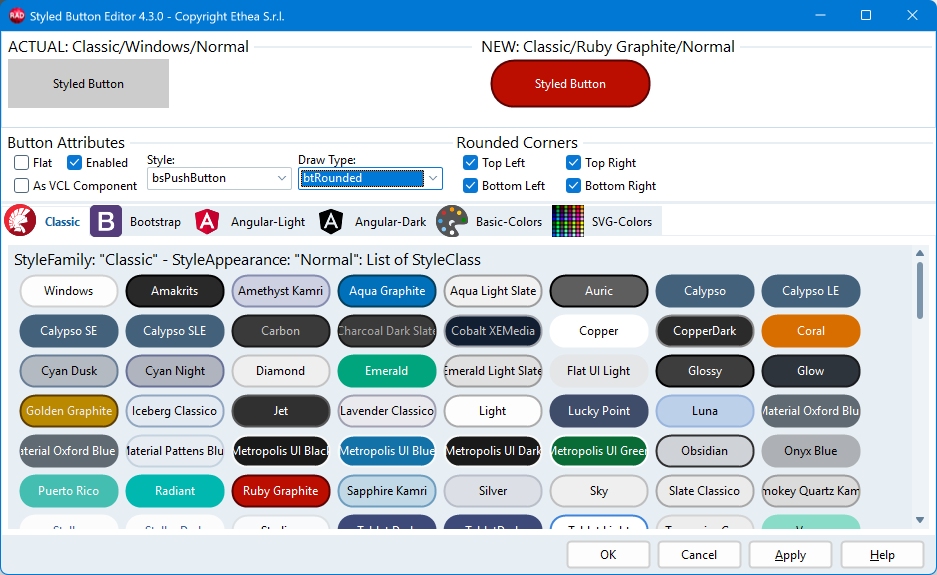Choose the Ruby Graphite style
The image size is (937, 575).
tap(281, 491)
